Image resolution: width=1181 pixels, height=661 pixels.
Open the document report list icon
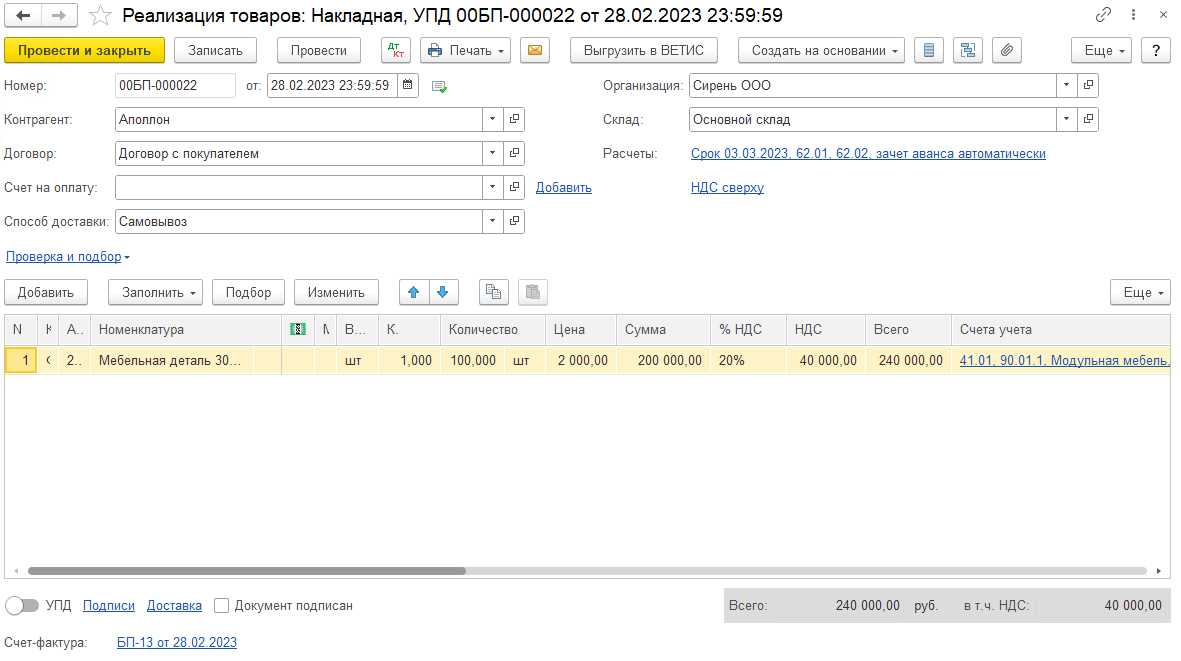pos(929,50)
